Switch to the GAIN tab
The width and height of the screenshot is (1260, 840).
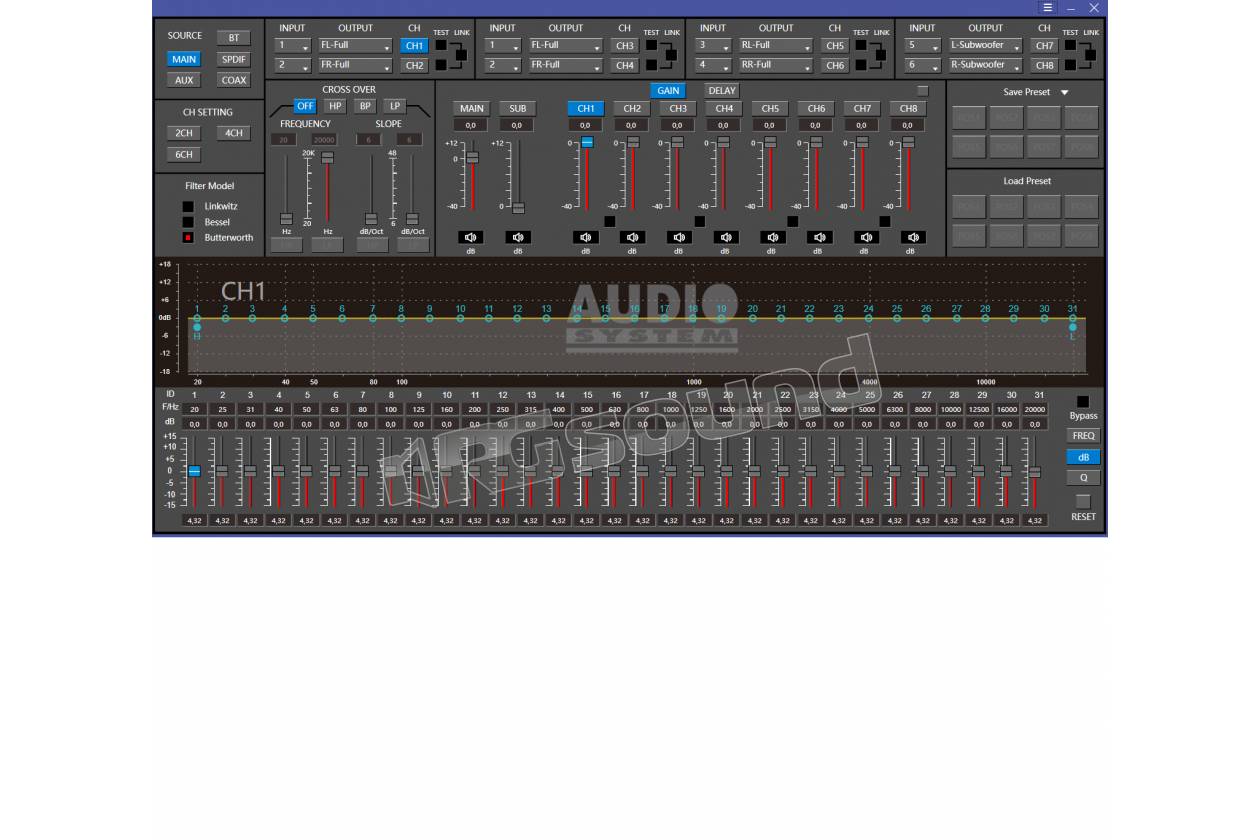tap(668, 91)
